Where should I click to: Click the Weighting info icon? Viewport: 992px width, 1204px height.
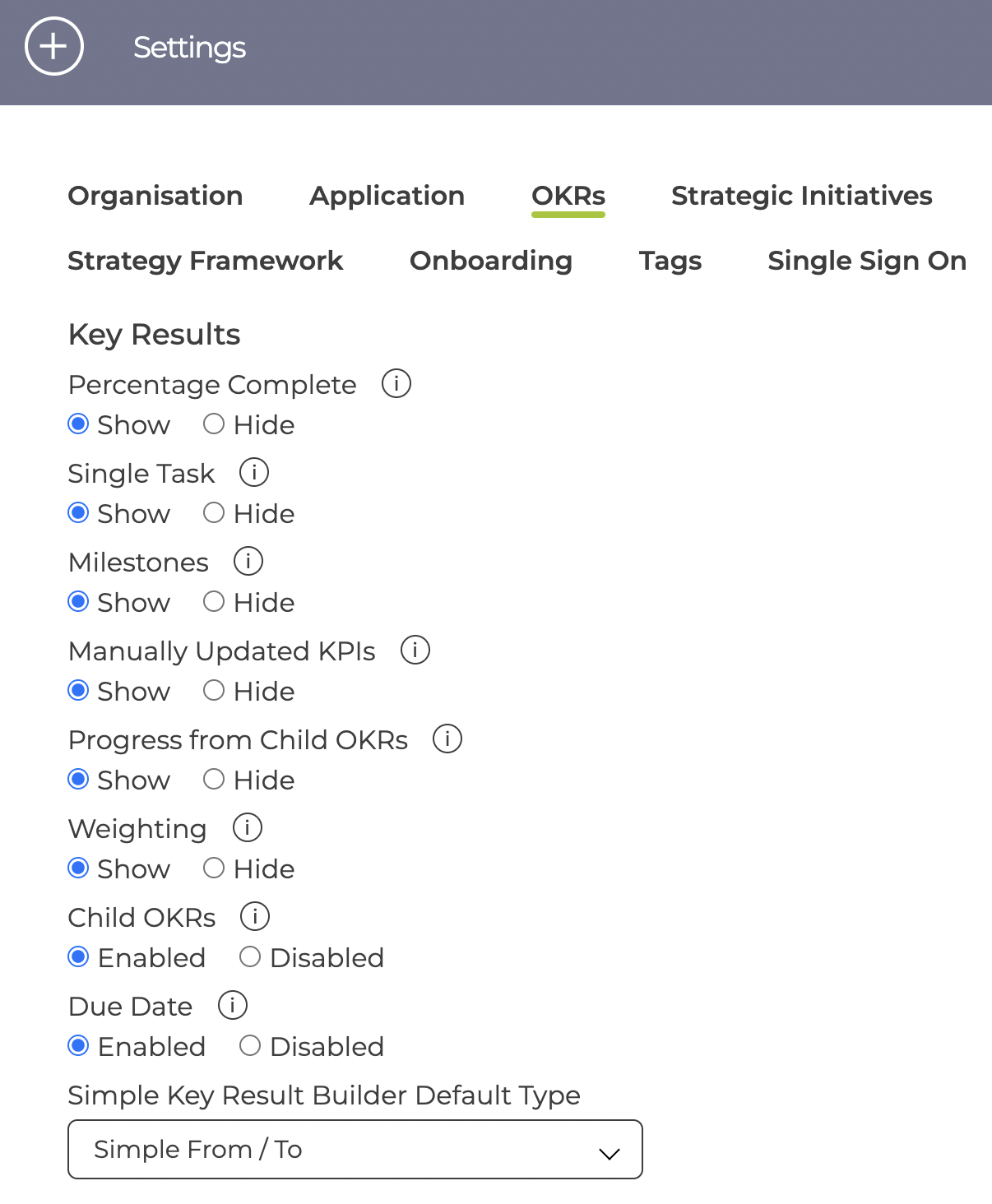248,827
